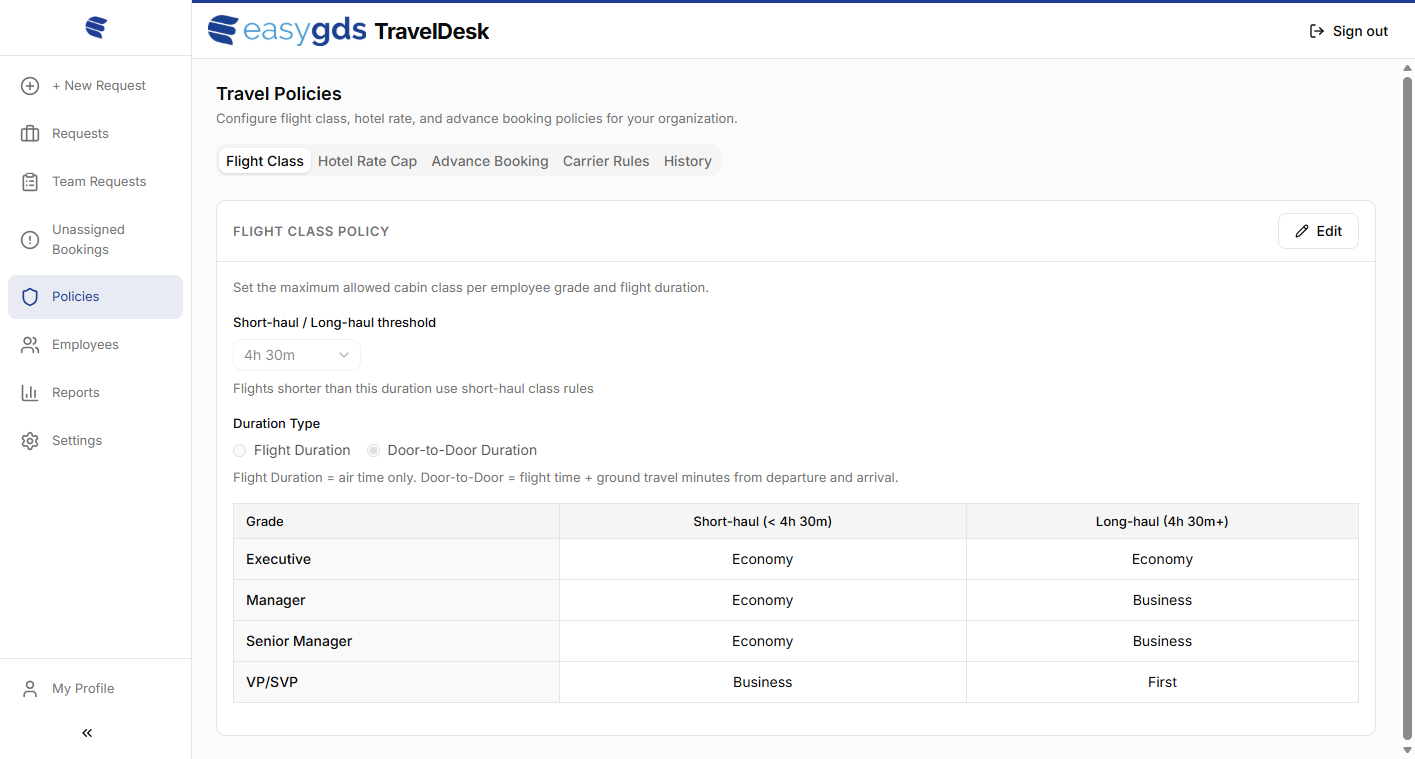
Task: Open Settings via the gear icon
Action: click(30, 441)
